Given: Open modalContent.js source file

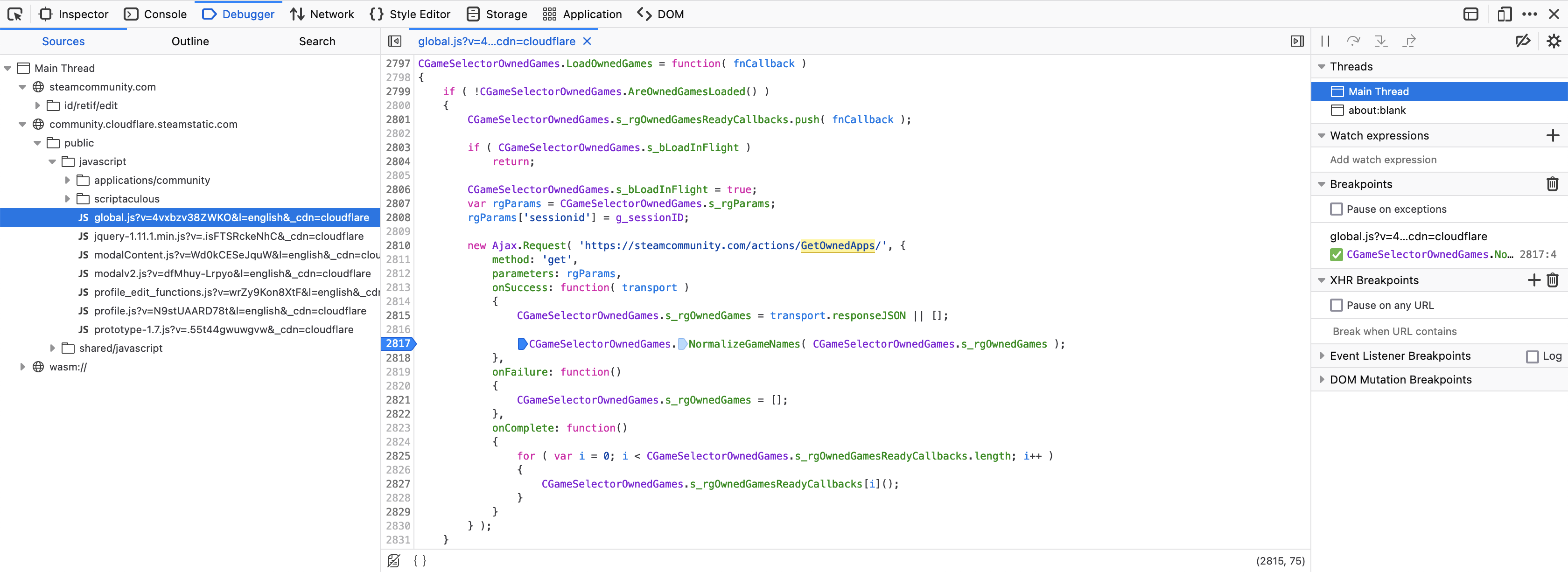Looking at the screenshot, I should (x=237, y=255).
